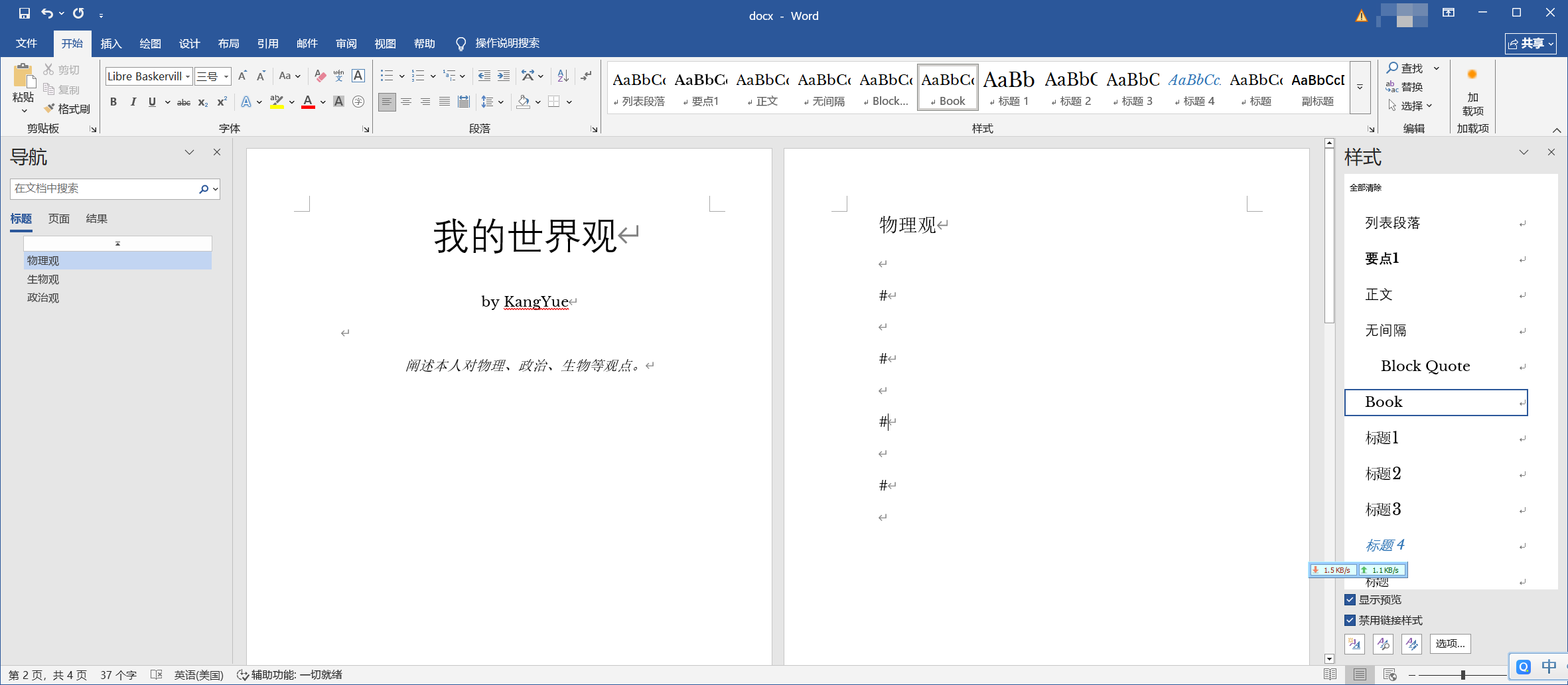The height and width of the screenshot is (685, 1568).
Task: Click font color red swatch button
Action: click(308, 102)
